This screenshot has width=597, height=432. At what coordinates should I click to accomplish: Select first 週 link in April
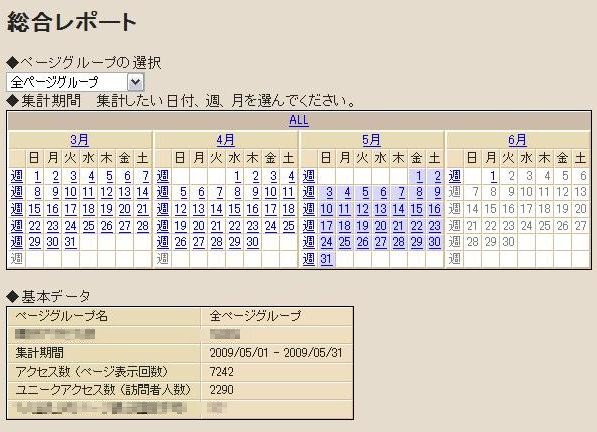[x=163, y=176]
